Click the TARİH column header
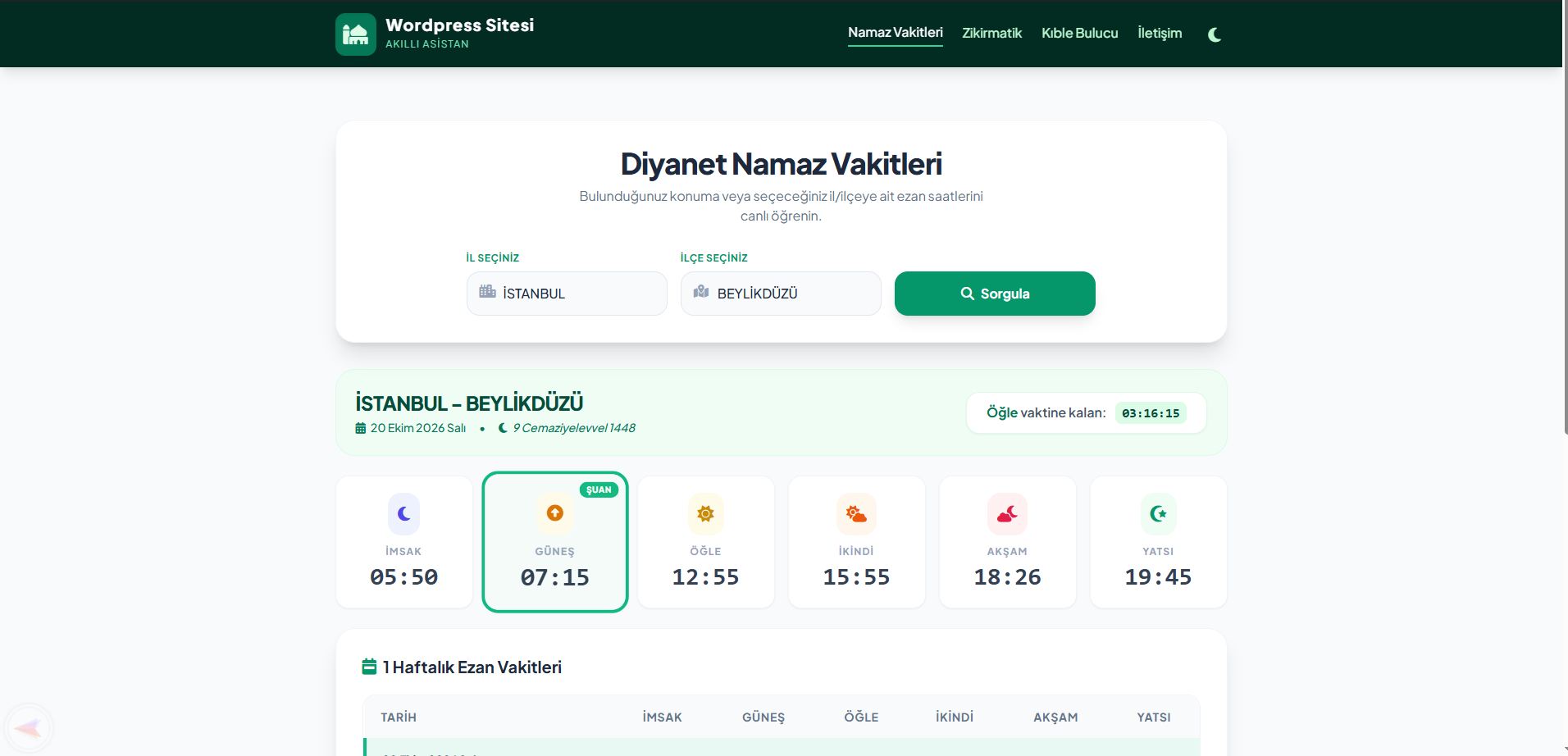Viewport: 1568px width, 756px height. [399, 717]
